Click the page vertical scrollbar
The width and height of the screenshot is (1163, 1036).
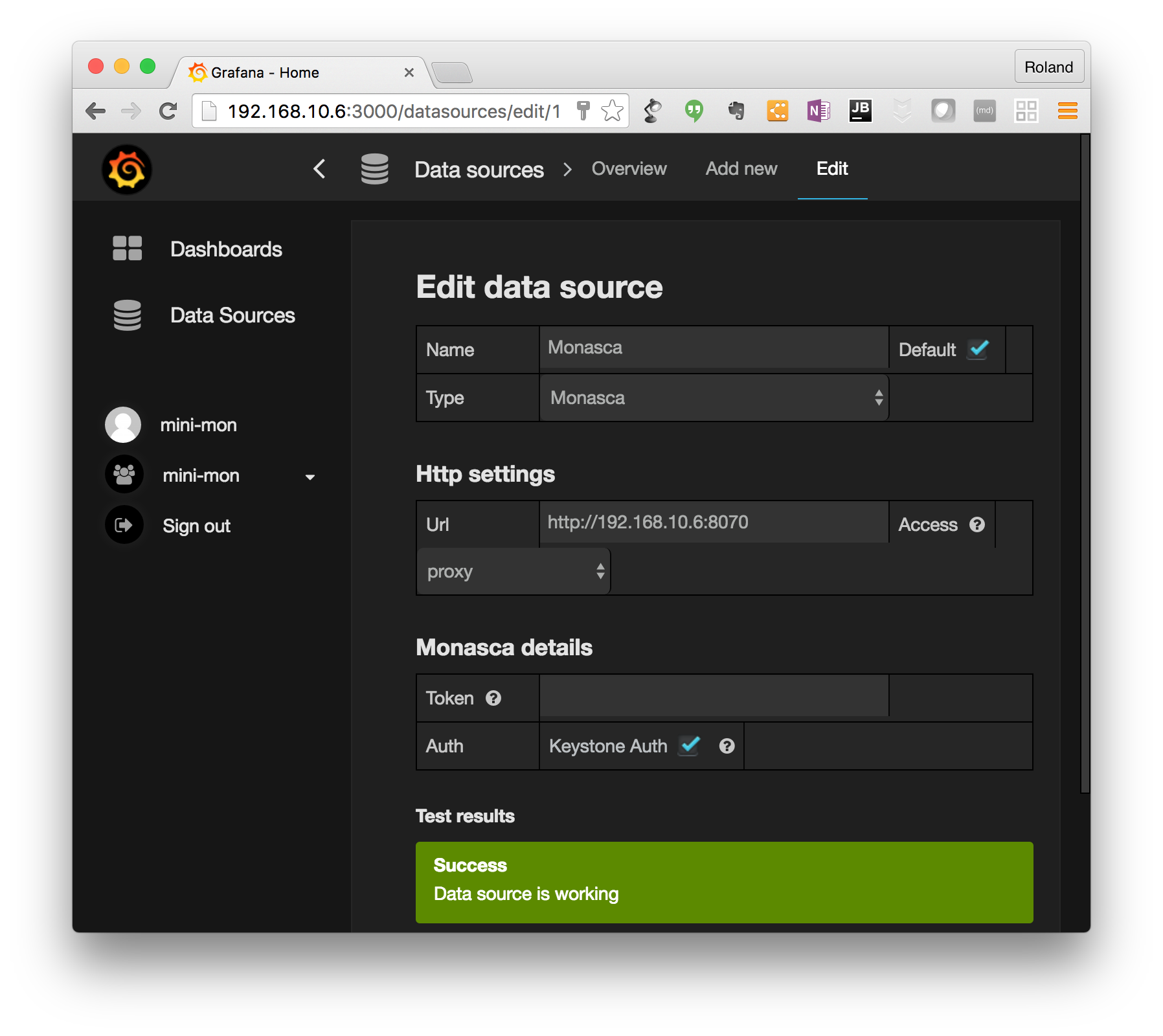(1085, 463)
